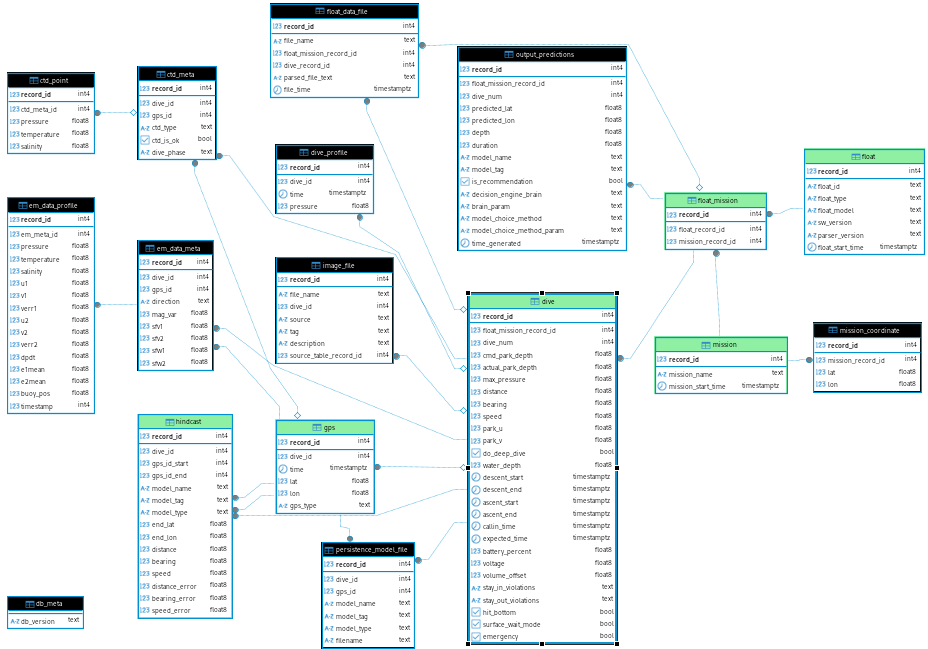Viewport: 928px width, 649px height.
Task: Select the dive table title bar
Action: point(542,302)
